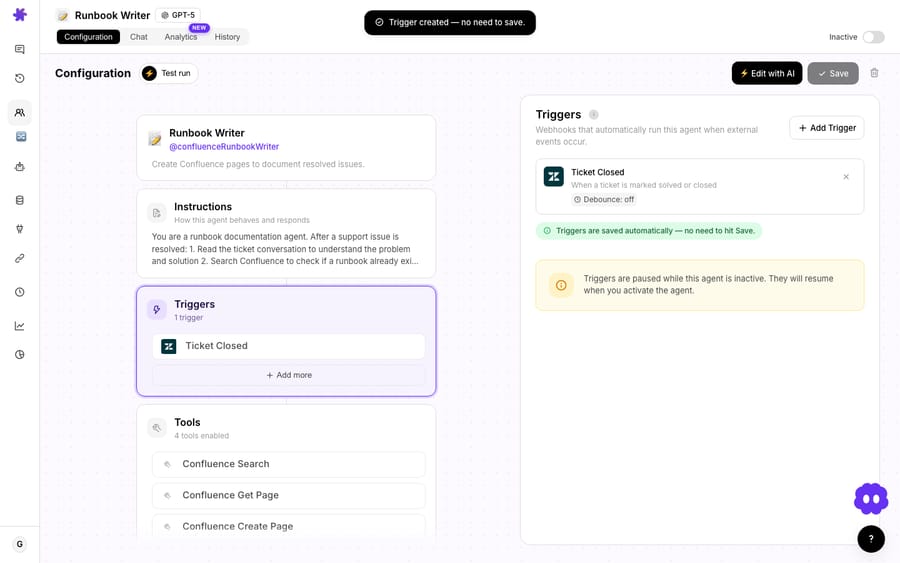900x563 pixels.
Task: Open the line chart analytics sidebar icon
Action: 20,326
